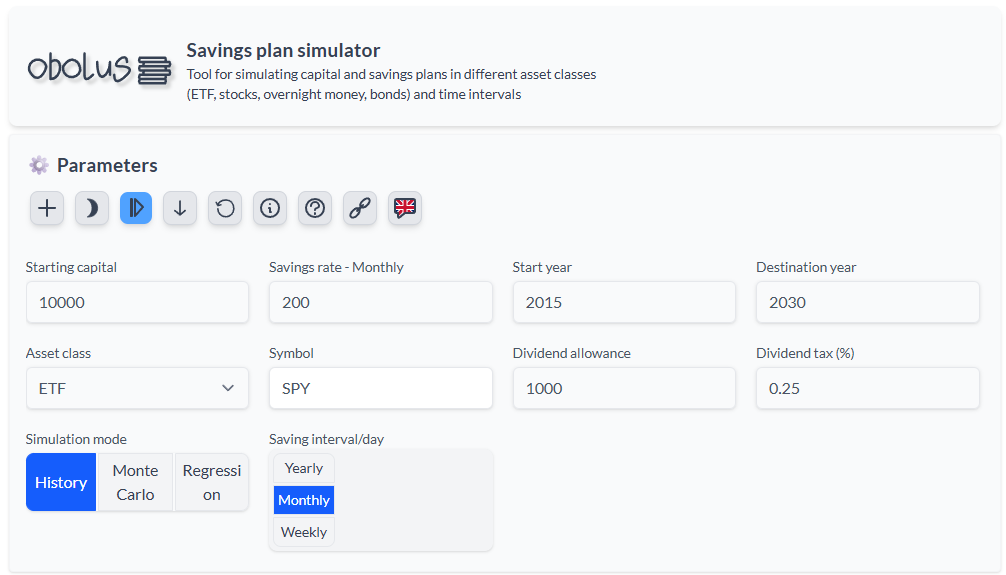Click the Symbol field containing SPY
This screenshot has height=575, width=1006.
[380, 388]
